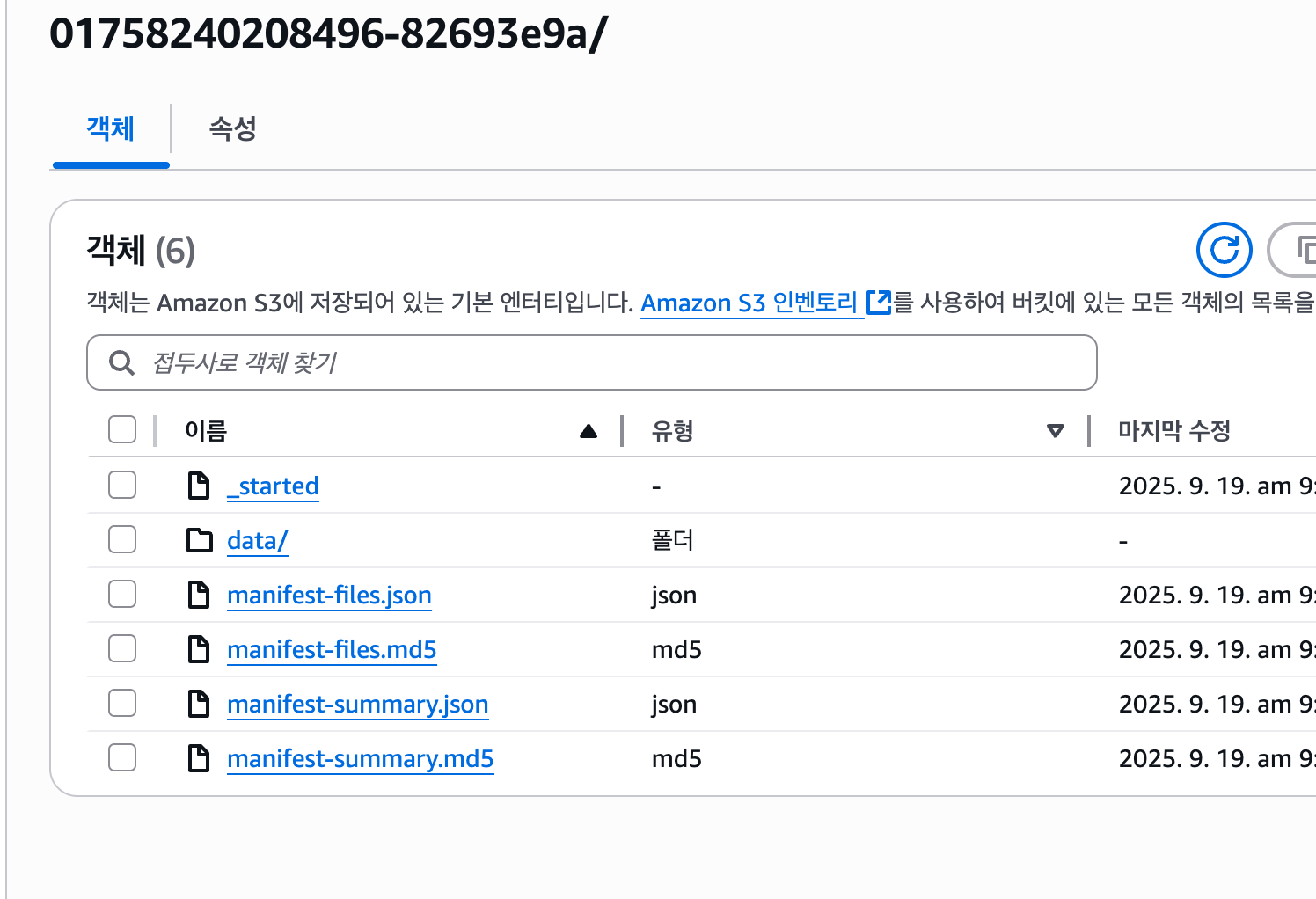Select the data/ folder checkbox

tap(122, 539)
